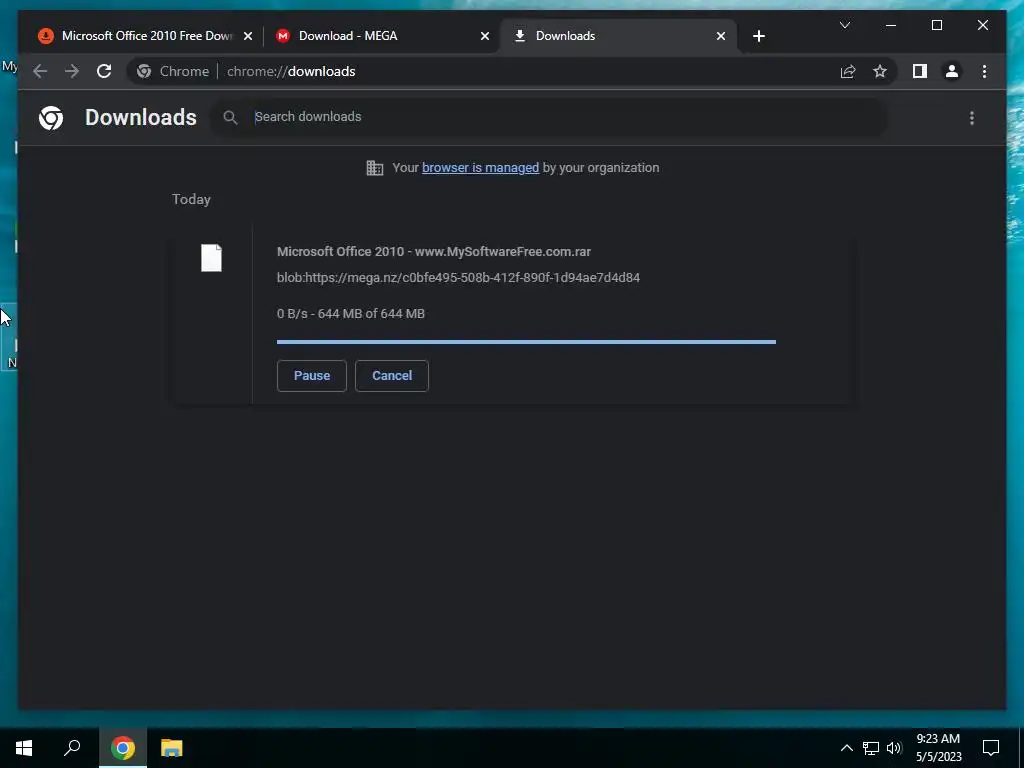Cancel the Microsoft Office 2010 download
This screenshot has height=768, width=1024.
coord(392,376)
